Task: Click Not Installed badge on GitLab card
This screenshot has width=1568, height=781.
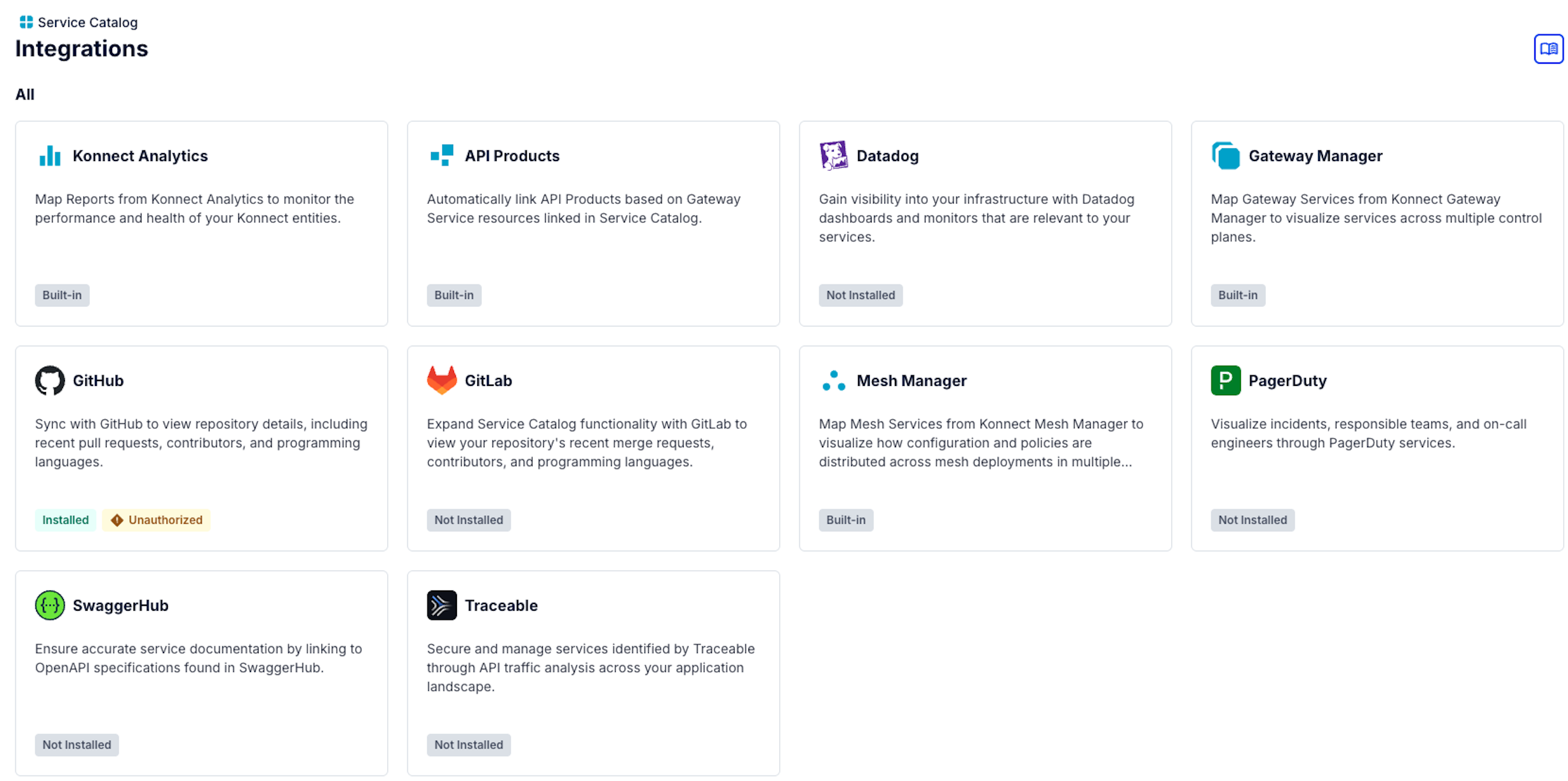Action: tap(469, 520)
